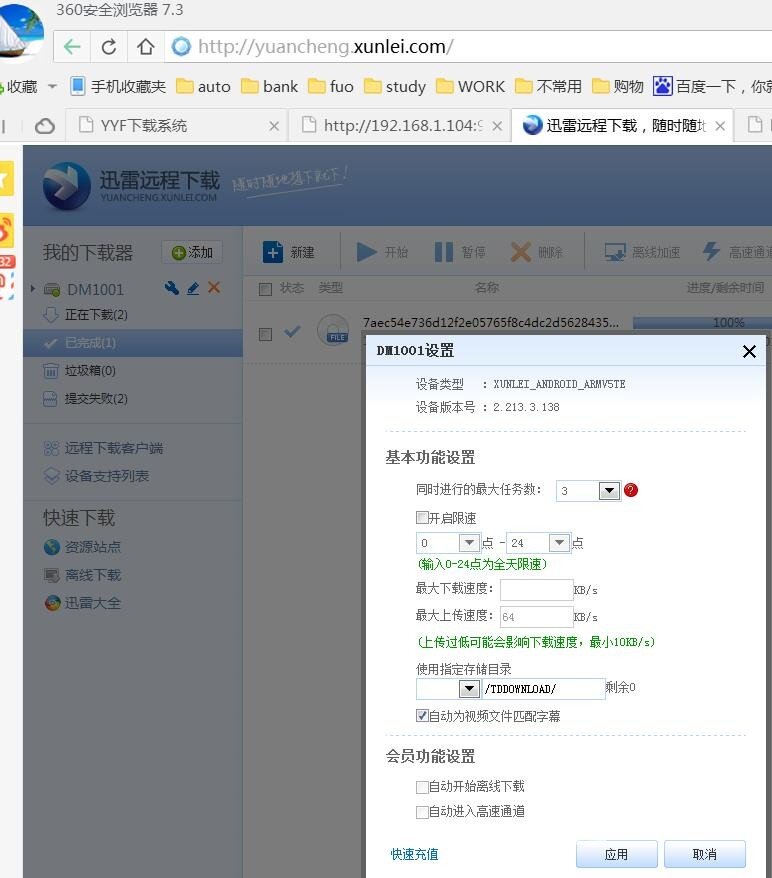Viewport: 772px width, 878px height.
Task: Reload the page with refresh icon
Action: click(109, 46)
